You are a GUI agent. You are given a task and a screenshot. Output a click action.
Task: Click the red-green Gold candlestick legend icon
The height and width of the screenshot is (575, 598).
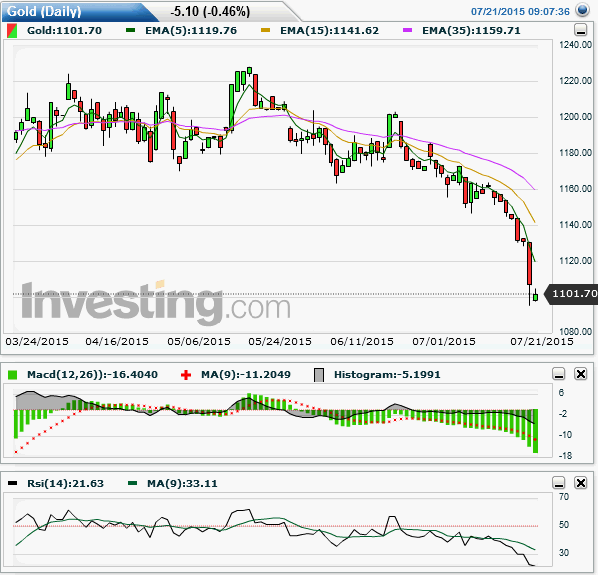click(x=12, y=31)
